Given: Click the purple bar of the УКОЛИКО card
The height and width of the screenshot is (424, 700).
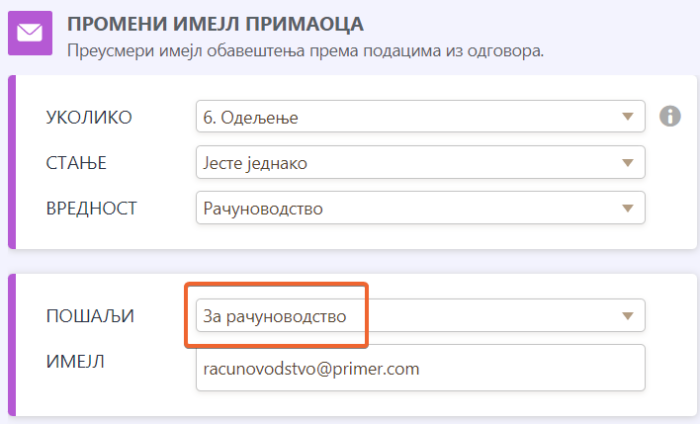Looking at the screenshot, I should click(x=13, y=162).
